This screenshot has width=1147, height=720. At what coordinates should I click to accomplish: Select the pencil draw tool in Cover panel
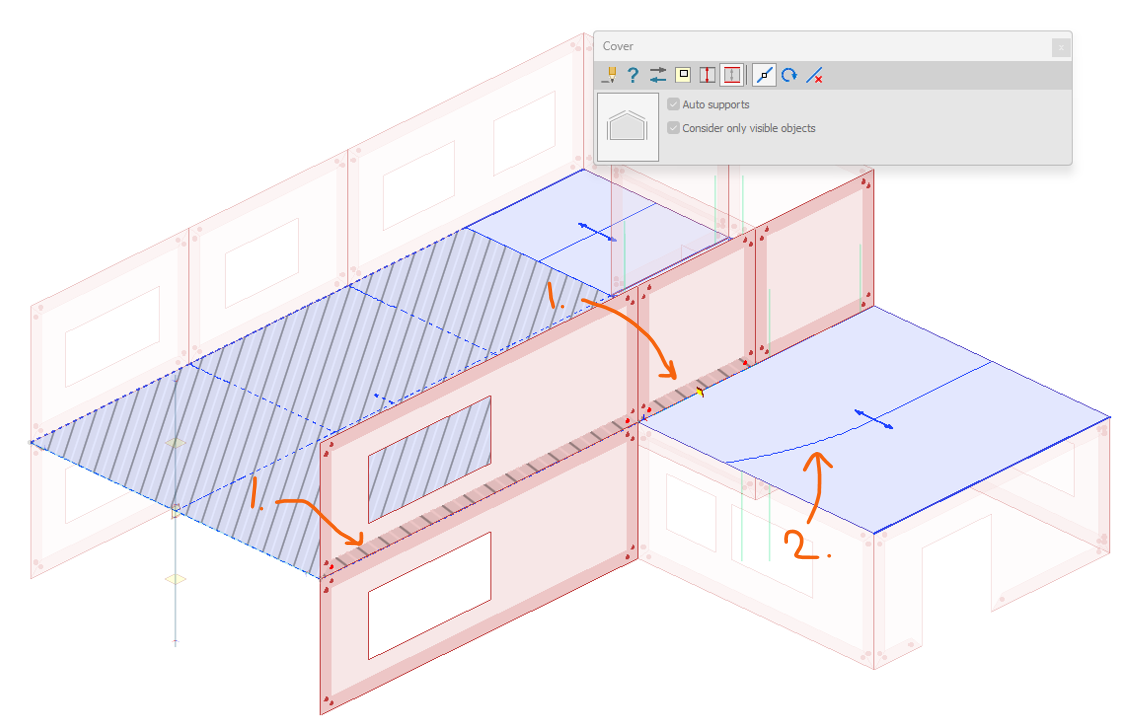pyautogui.click(x=609, y=75)
